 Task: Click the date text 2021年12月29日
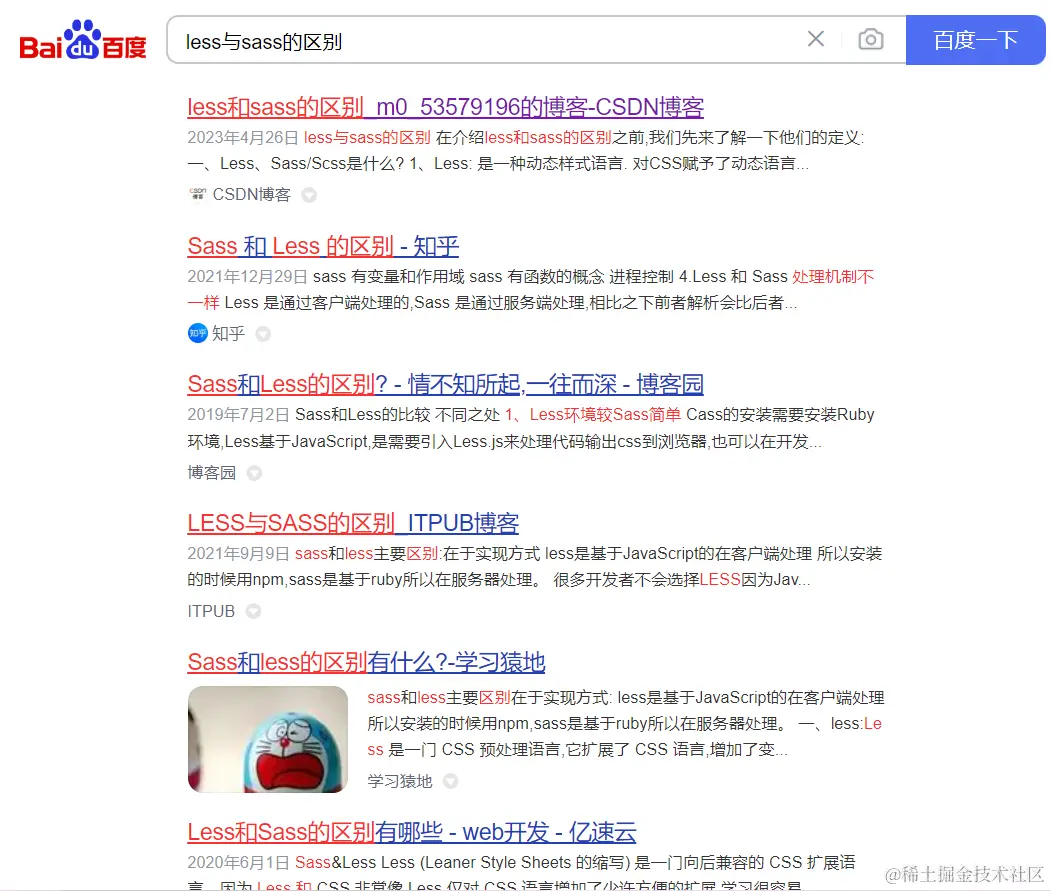coord(247,276)
